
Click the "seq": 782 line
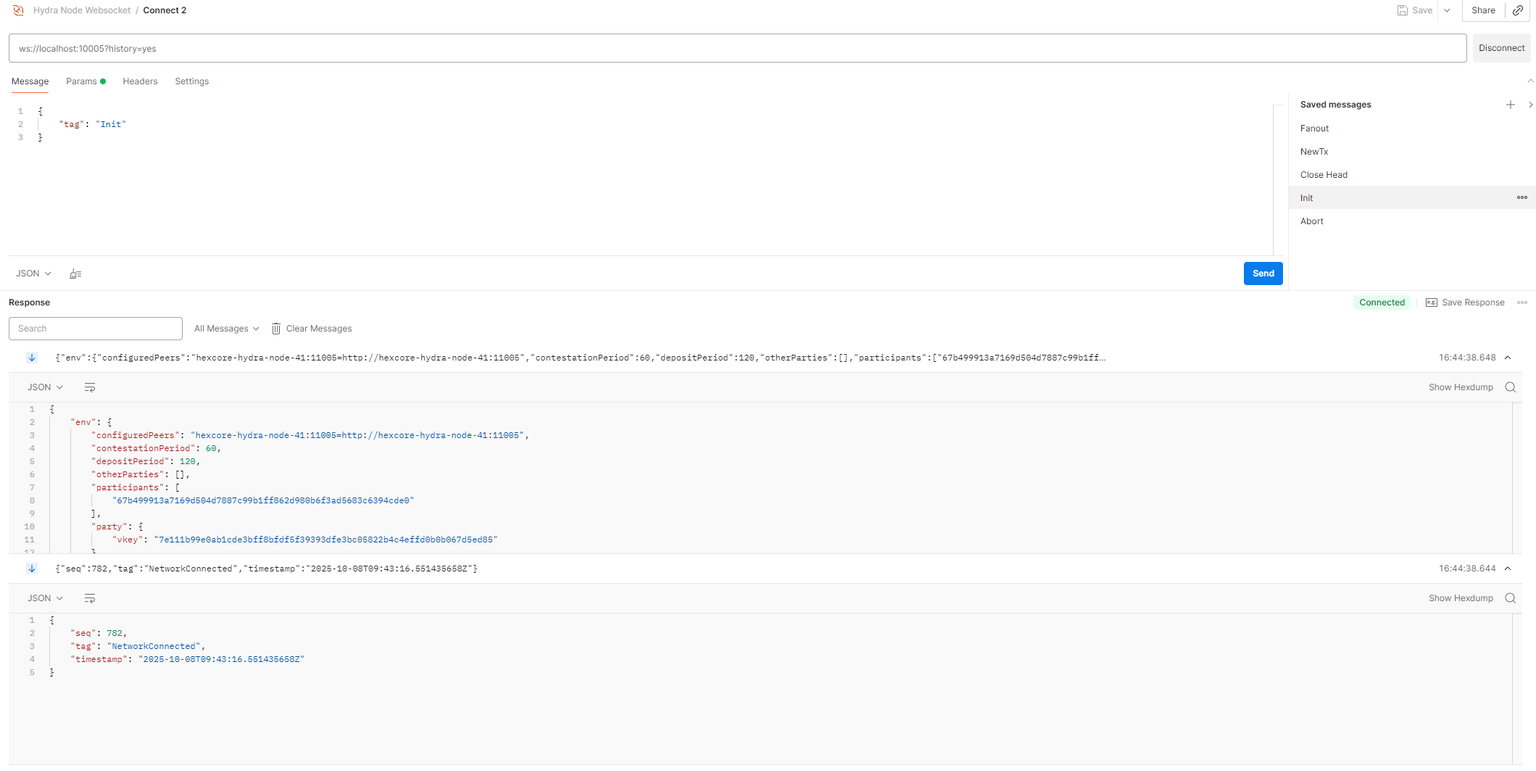[98, 633]
